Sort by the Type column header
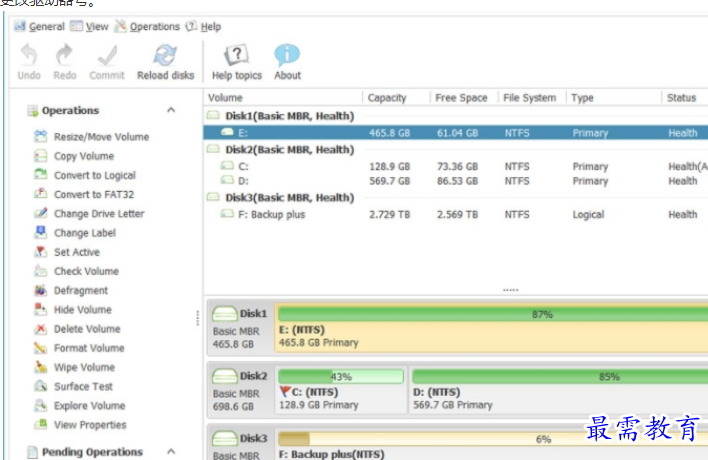Viewport: 708px width, 460px height. click(614, 98)
